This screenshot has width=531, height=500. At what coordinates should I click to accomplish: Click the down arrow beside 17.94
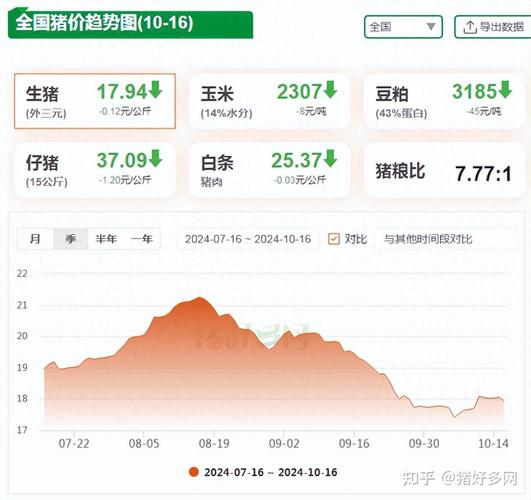(155, 90)
